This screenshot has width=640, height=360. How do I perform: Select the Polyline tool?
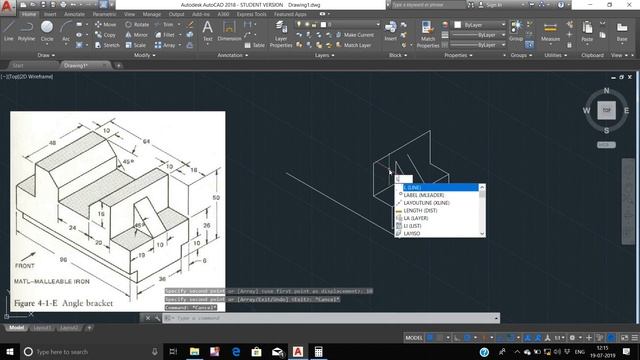[x=26, y=31]
